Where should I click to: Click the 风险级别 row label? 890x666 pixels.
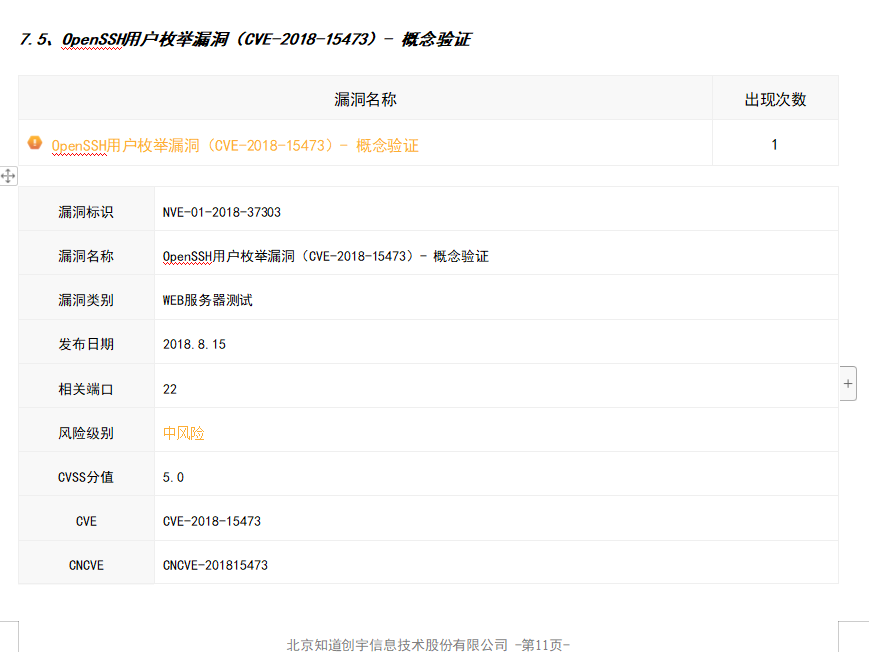86,434
